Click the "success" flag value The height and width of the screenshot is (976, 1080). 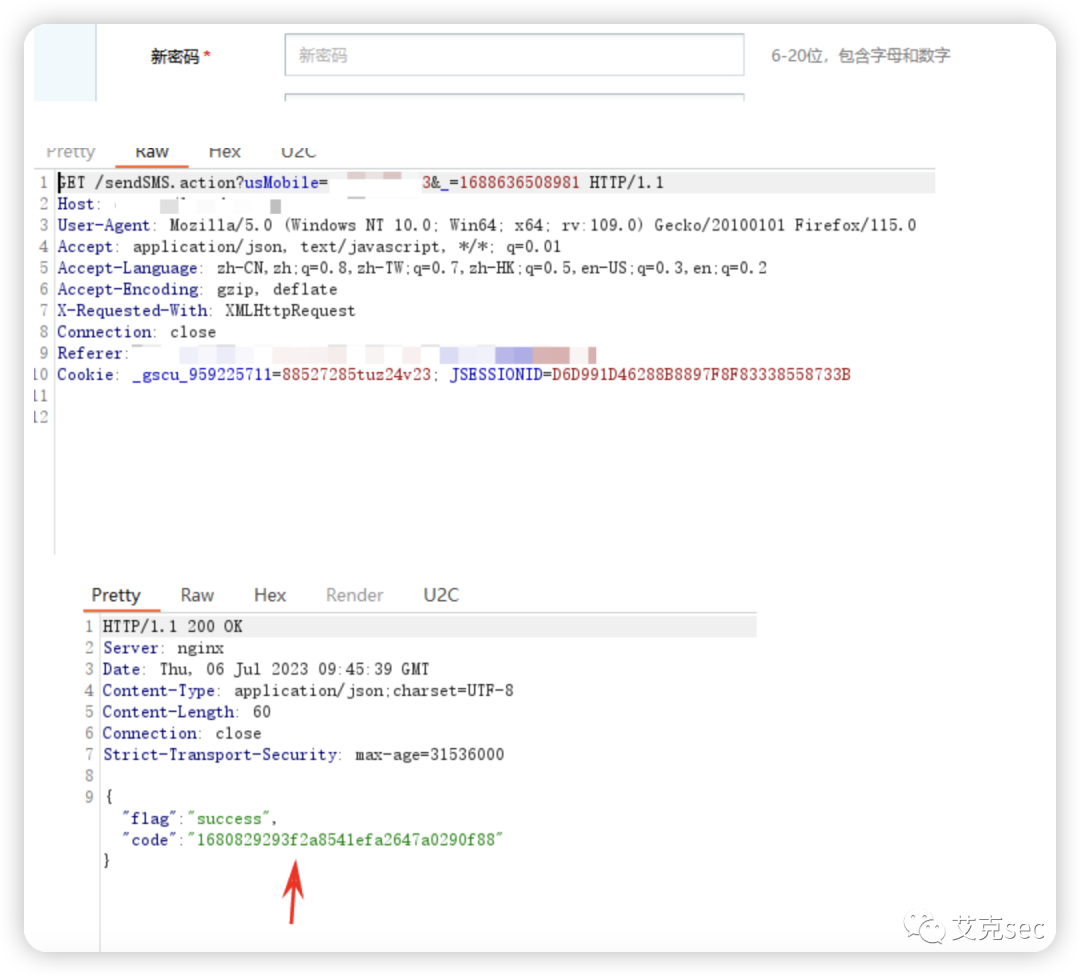click(x=229, y=819)
